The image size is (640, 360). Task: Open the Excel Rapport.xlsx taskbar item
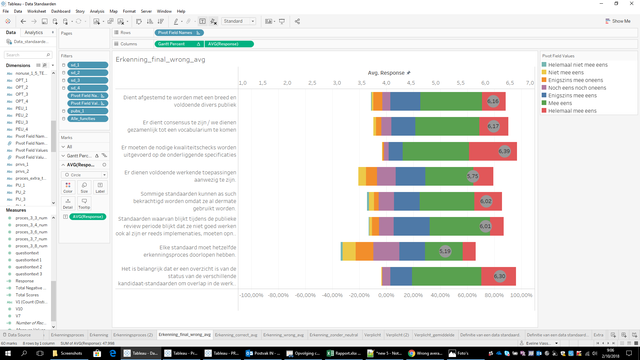[x=344, y=353]
